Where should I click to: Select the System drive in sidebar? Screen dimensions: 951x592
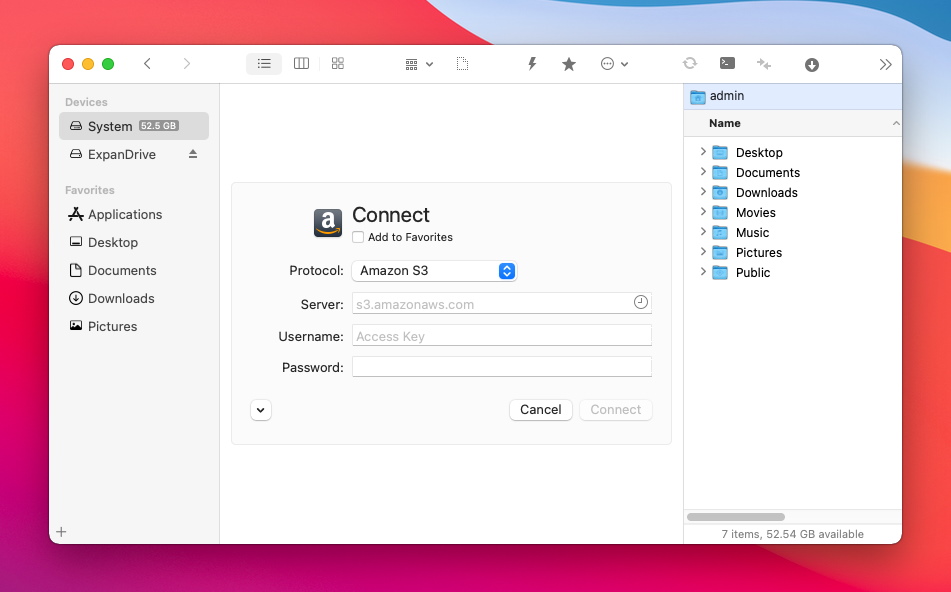tap(134, 126)
